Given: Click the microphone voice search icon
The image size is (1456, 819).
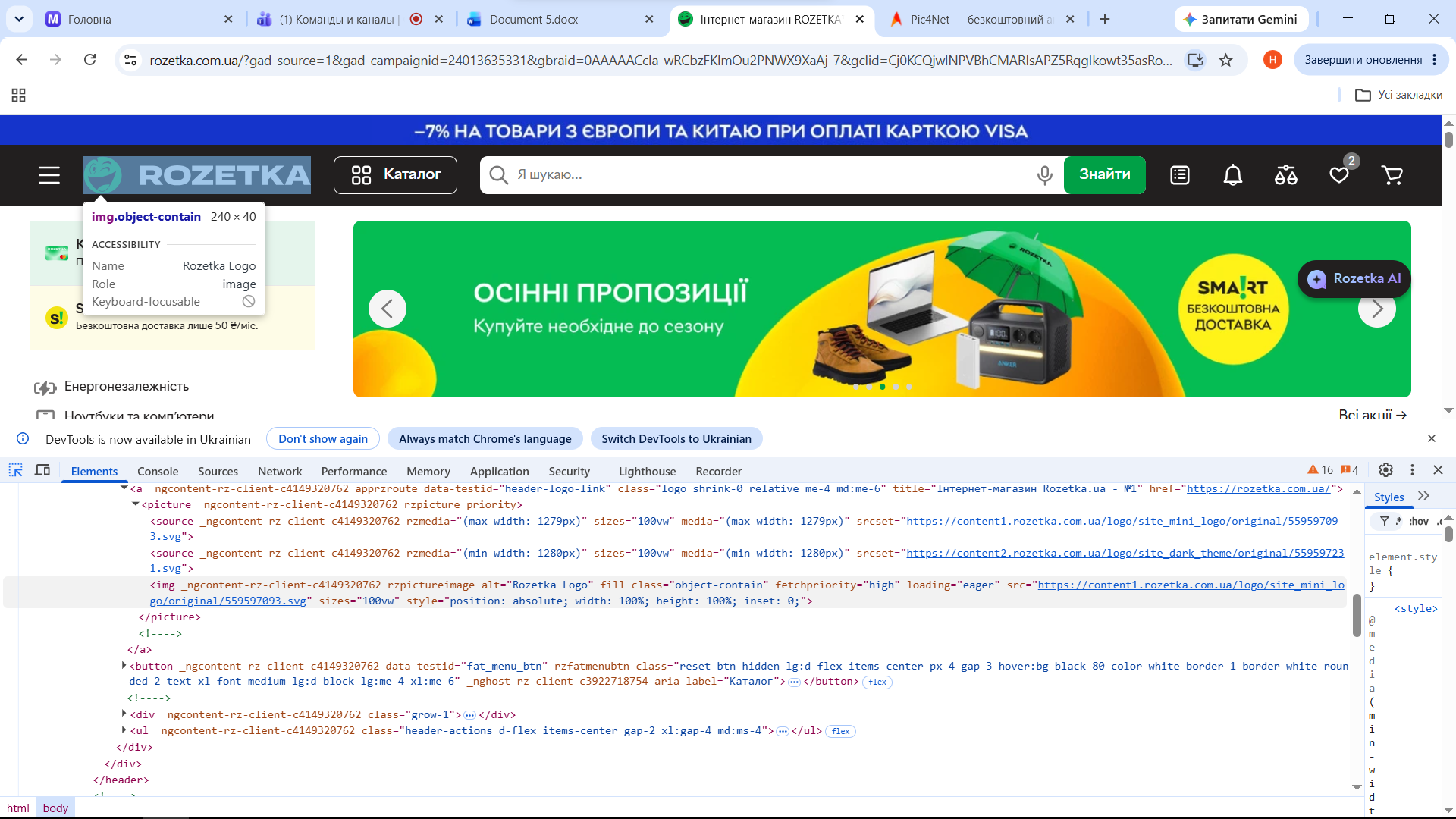Looking at the screenshot, I should pyautogui.click(x=1044, y=175).
